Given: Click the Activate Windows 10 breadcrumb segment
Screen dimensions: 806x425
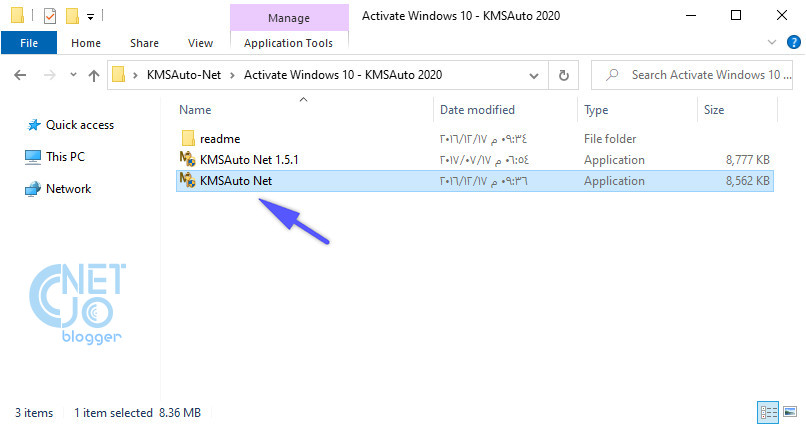Looking at the screenshot, I should coord(343,75).
